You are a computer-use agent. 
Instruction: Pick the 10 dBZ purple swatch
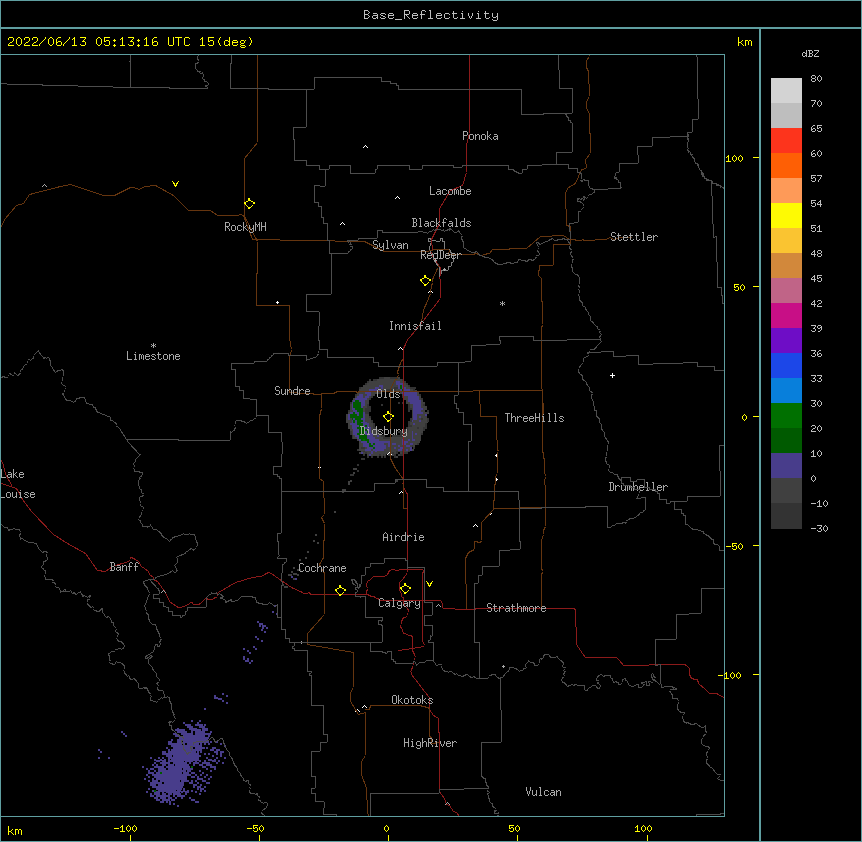click(786, 466)
